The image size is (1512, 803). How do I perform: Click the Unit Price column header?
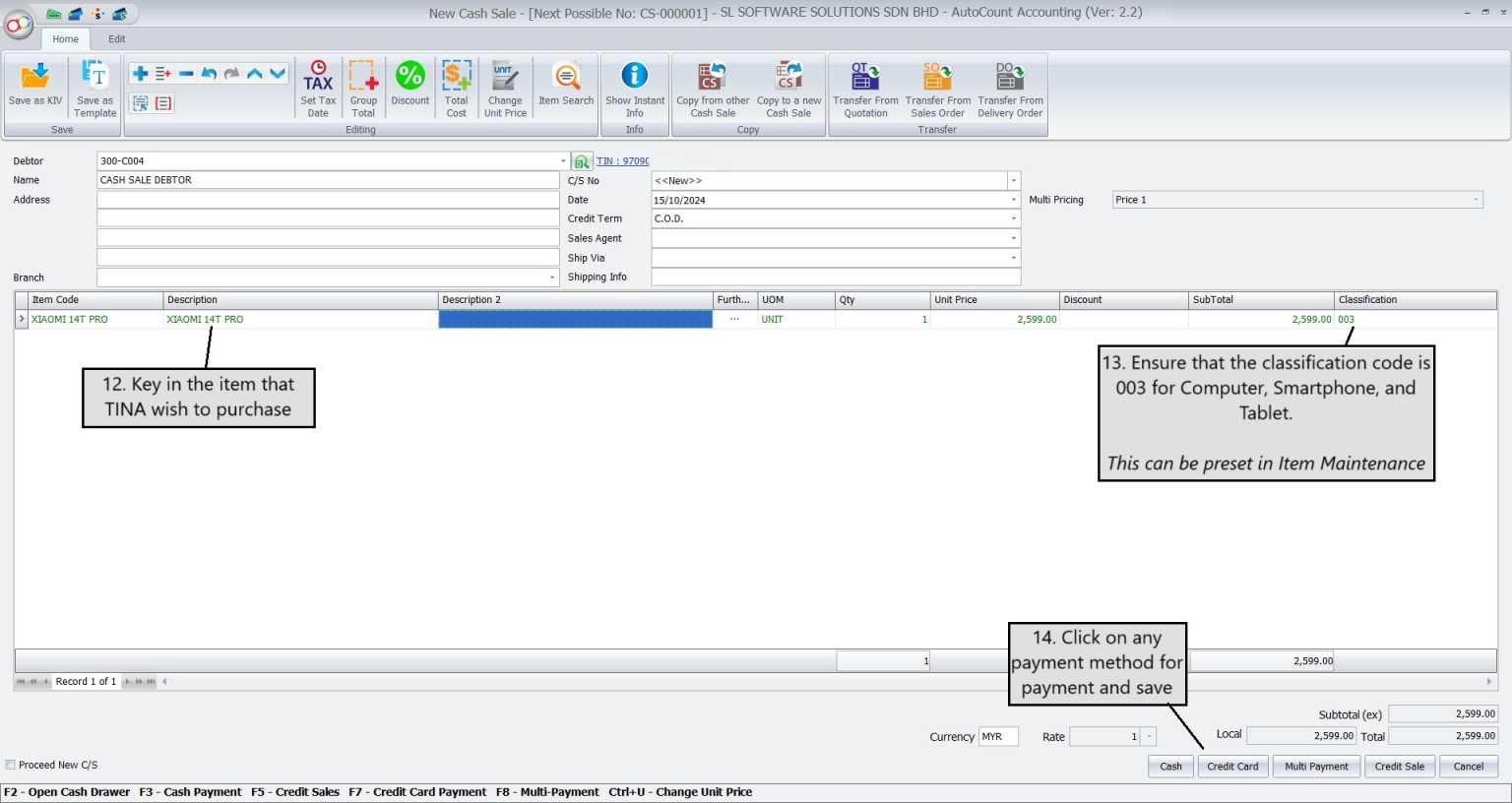(994, 300)
